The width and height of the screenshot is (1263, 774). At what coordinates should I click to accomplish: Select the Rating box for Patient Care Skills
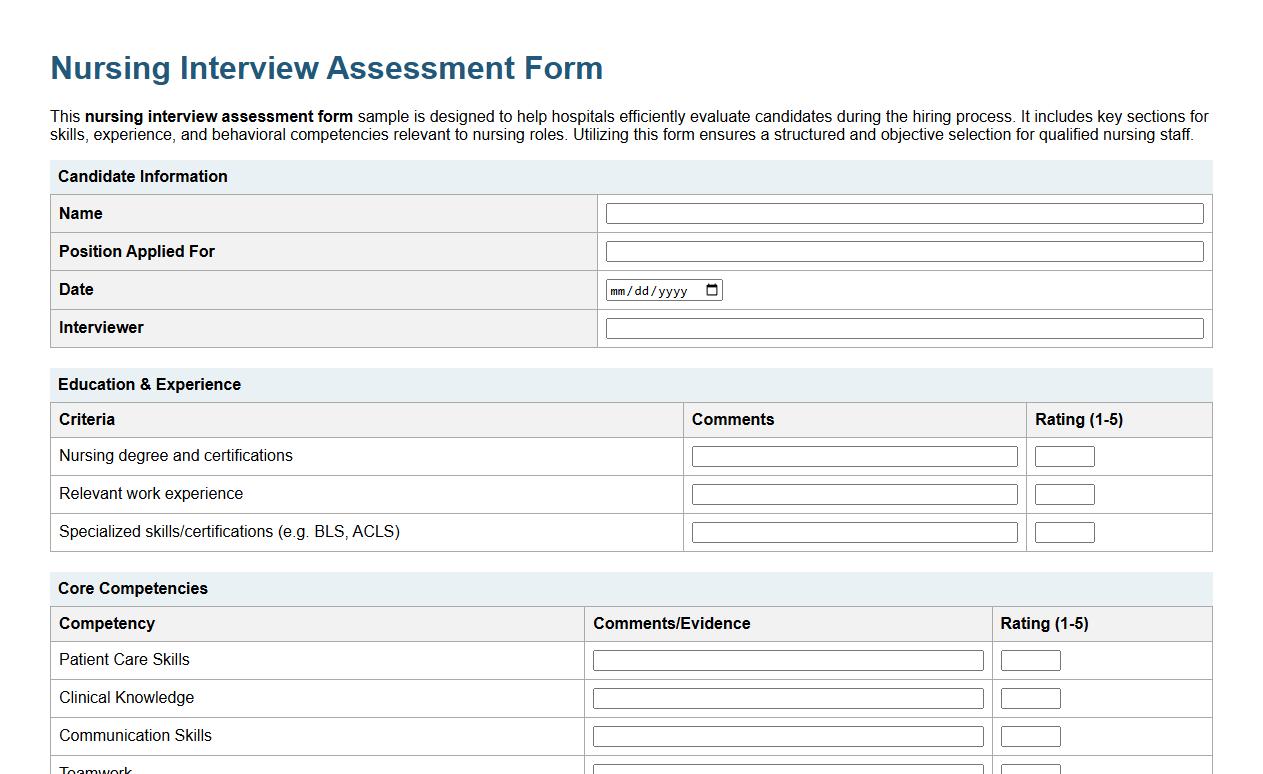click(1030, 659)
